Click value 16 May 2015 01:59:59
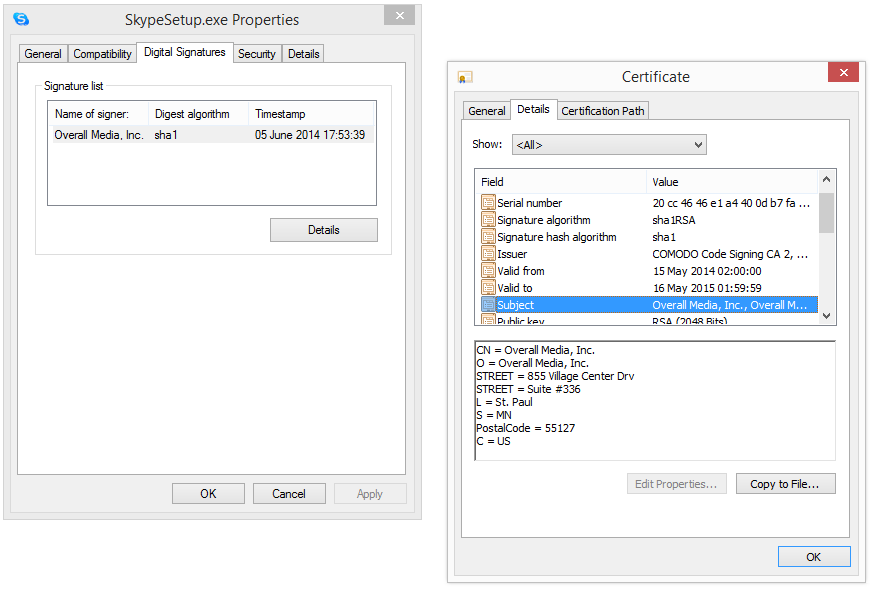The width and height of the screenshot is (870, 590). pyautogui.click(x=707, y=288)
